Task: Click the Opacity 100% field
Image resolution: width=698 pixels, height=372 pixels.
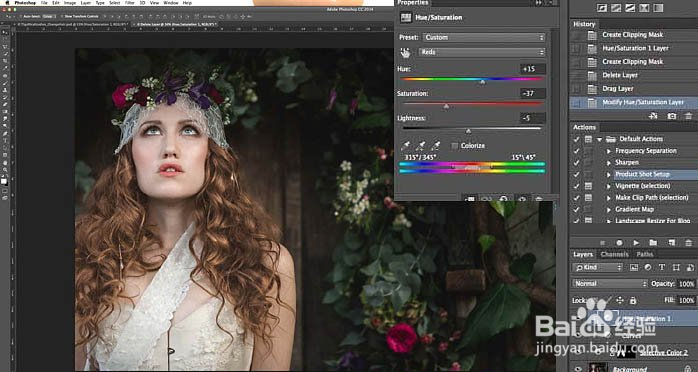Action: point(686,283)
